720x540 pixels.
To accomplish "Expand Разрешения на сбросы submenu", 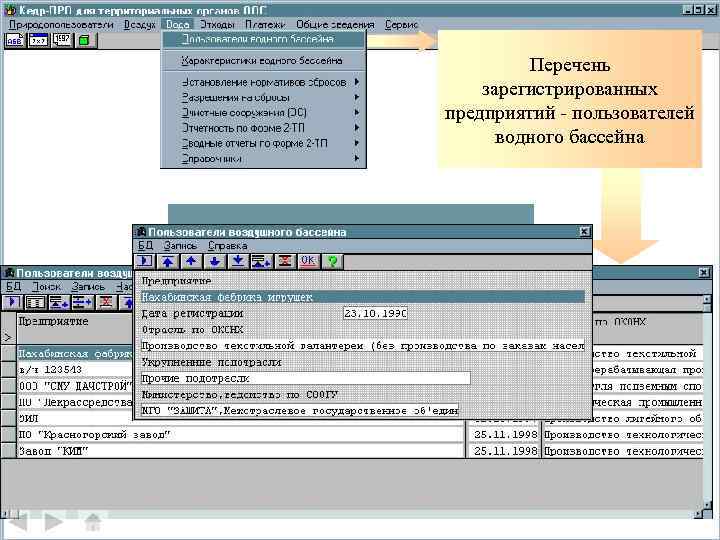I will 263,97.
